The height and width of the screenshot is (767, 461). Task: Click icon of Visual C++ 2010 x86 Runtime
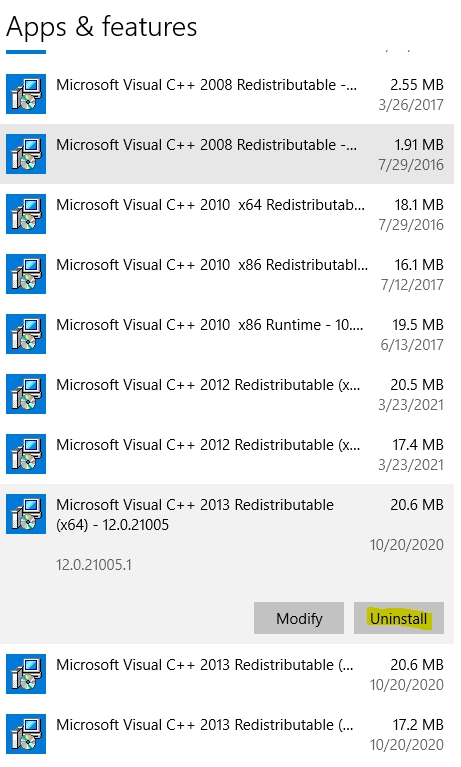26,334
